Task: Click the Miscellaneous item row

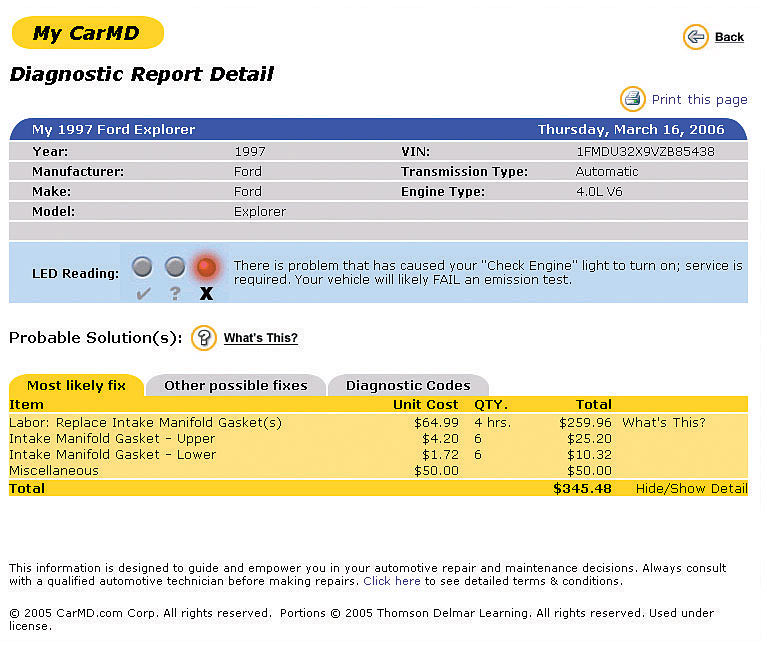Action: tap(378, 471)
